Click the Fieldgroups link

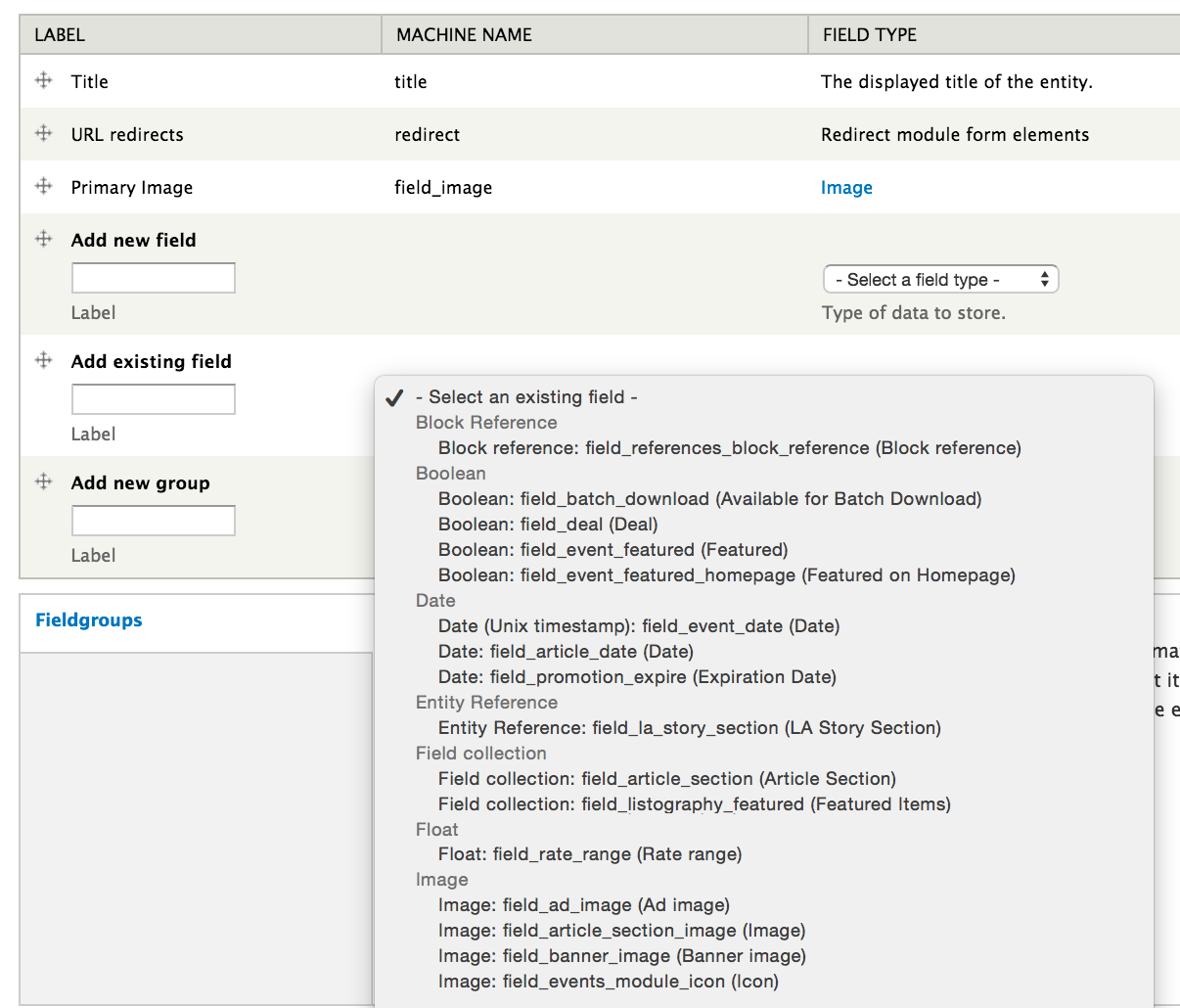pos(88,619)
